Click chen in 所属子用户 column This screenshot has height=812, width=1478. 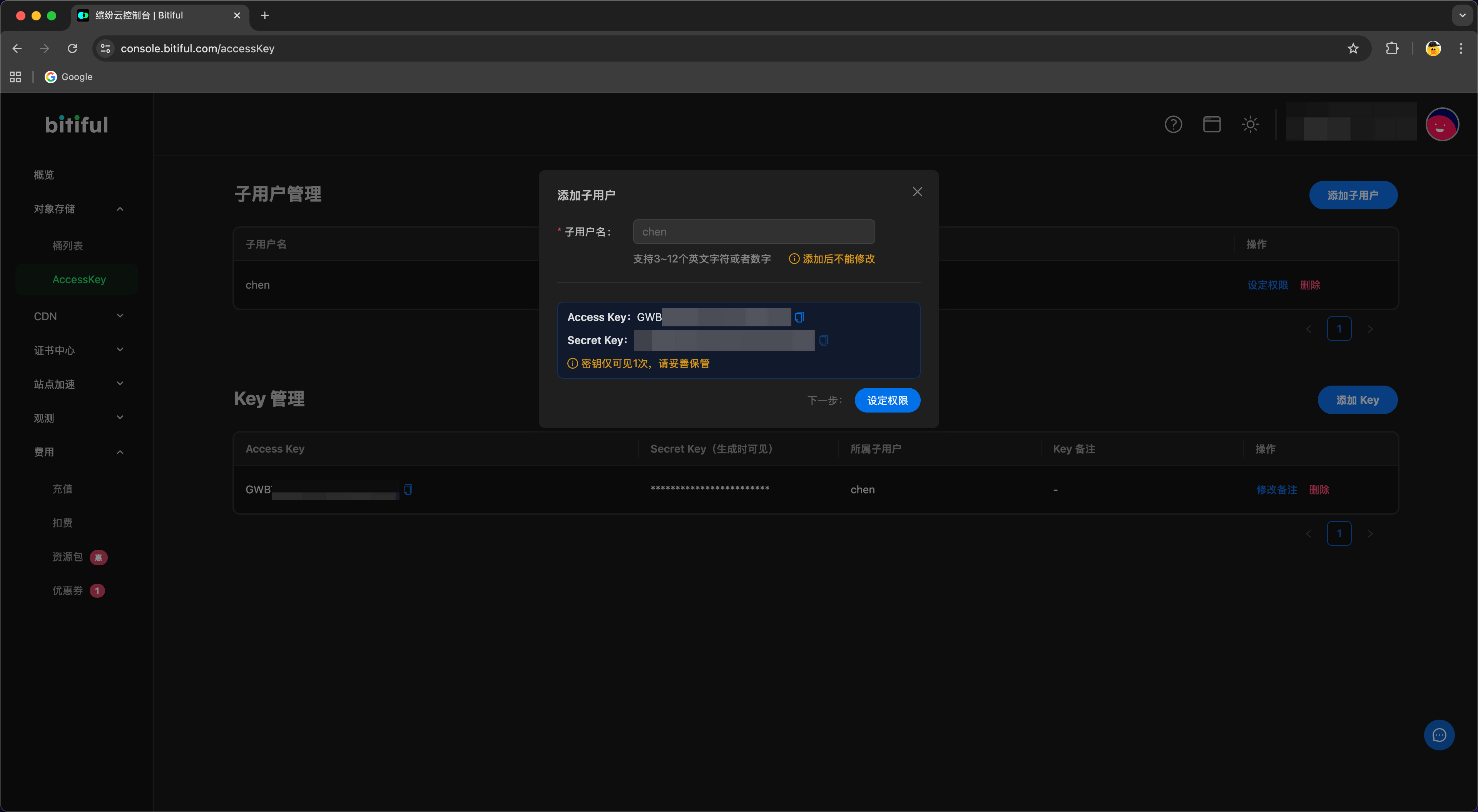(x=862, y=490)
